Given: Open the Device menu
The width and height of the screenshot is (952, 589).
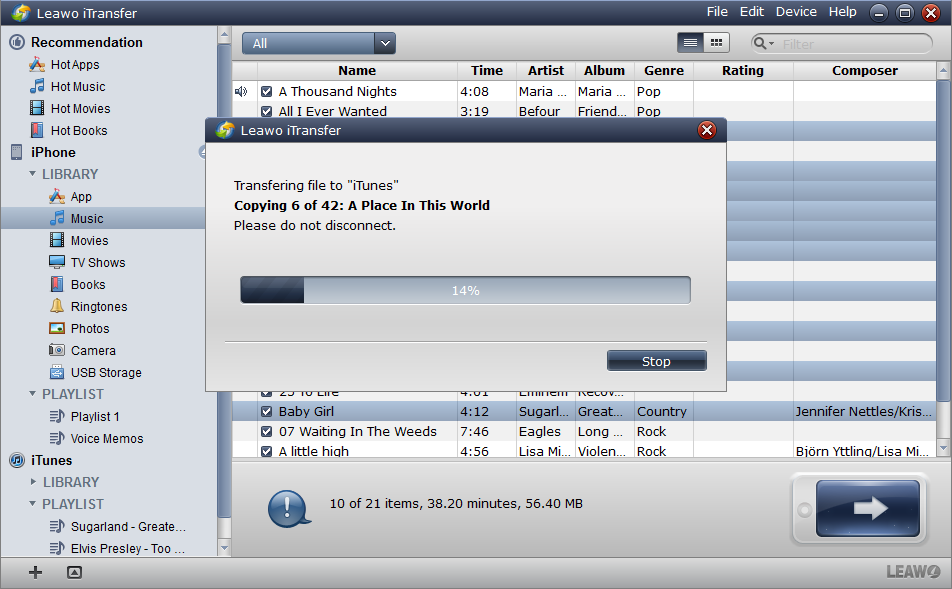Looking at the screenshot, I should (x=796, y=12).
